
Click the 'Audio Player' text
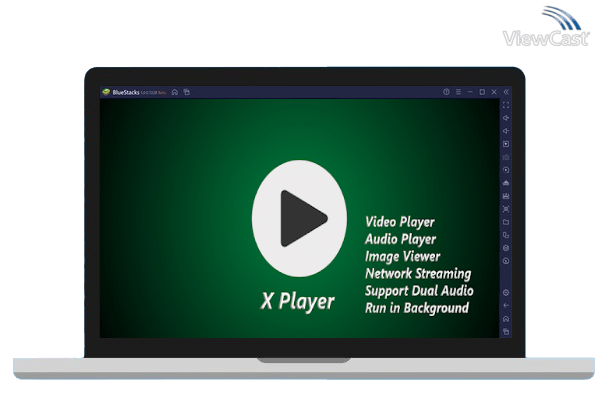pyautogui.click(x=400, y=239)
